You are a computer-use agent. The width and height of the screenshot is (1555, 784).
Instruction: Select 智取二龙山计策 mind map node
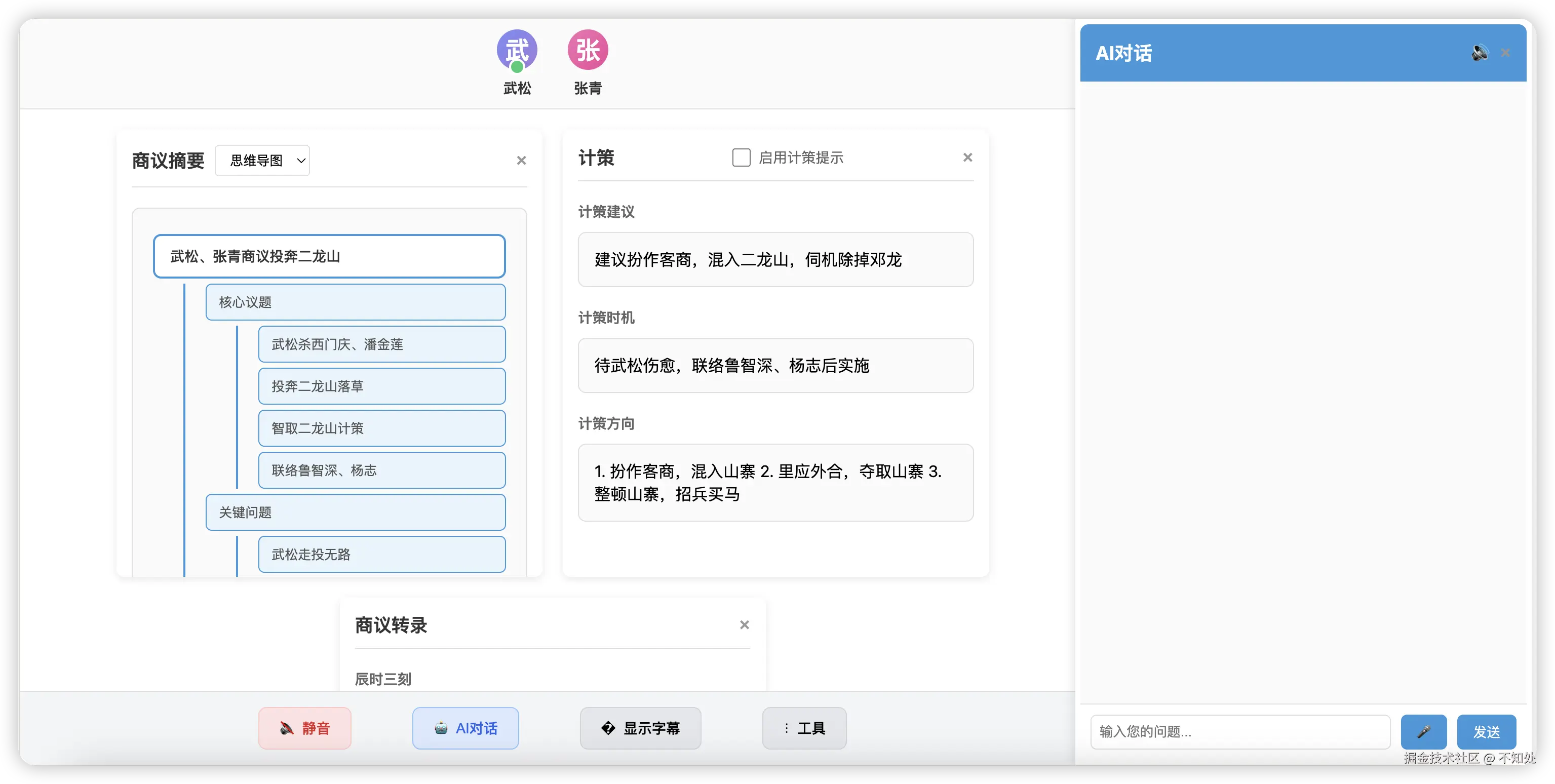pyautogui.click(x=381, y=428)
